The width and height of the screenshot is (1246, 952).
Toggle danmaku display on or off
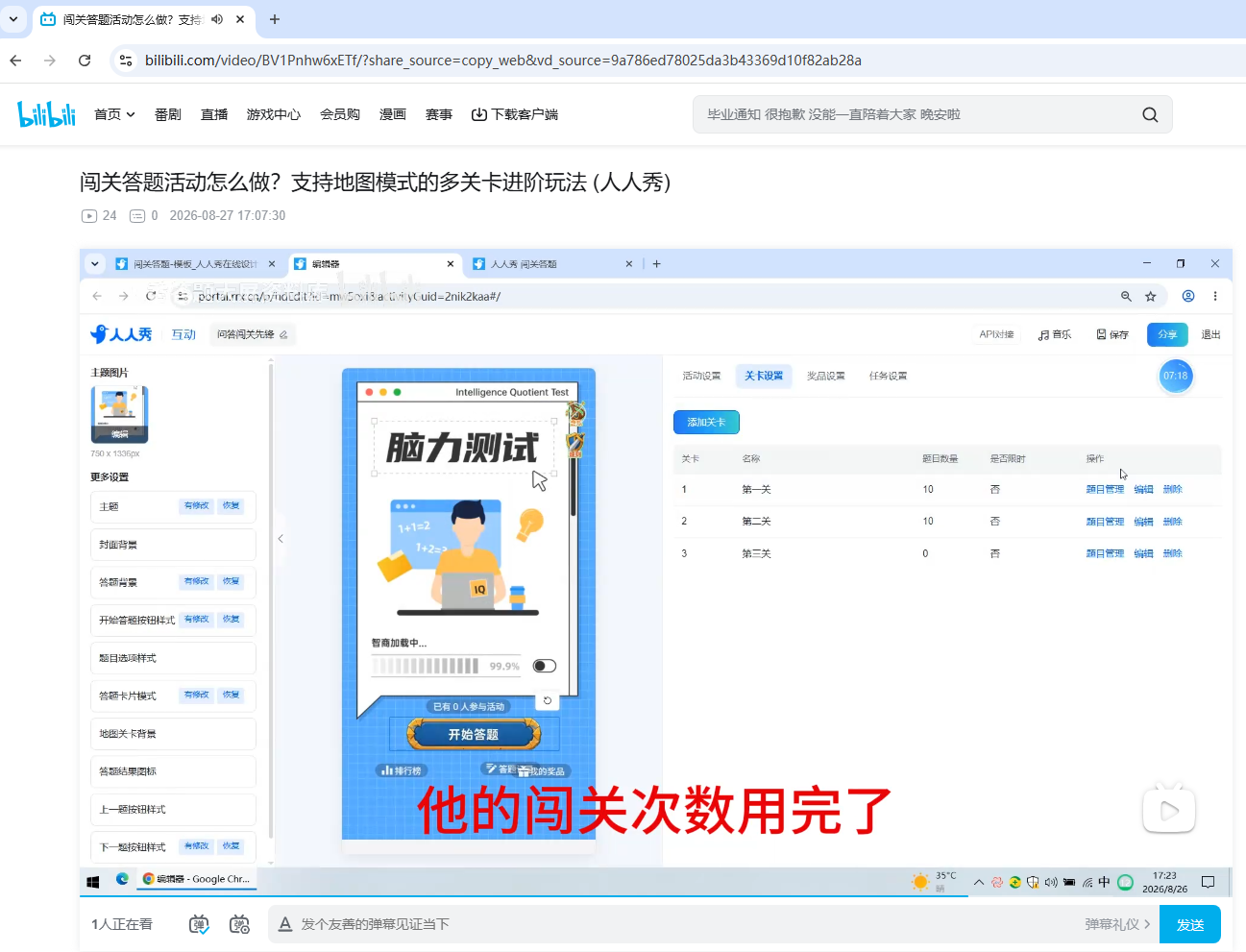[x=199, y=924]
